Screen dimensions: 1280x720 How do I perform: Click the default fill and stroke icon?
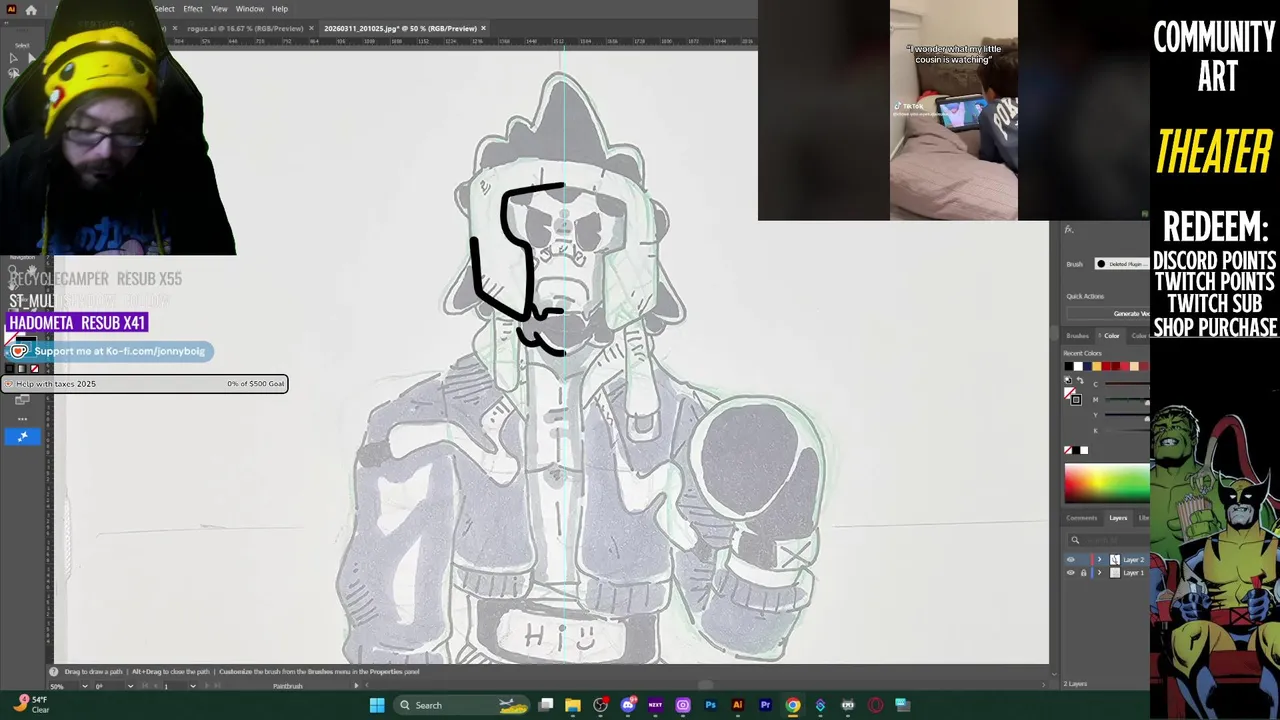[1068, 382]
